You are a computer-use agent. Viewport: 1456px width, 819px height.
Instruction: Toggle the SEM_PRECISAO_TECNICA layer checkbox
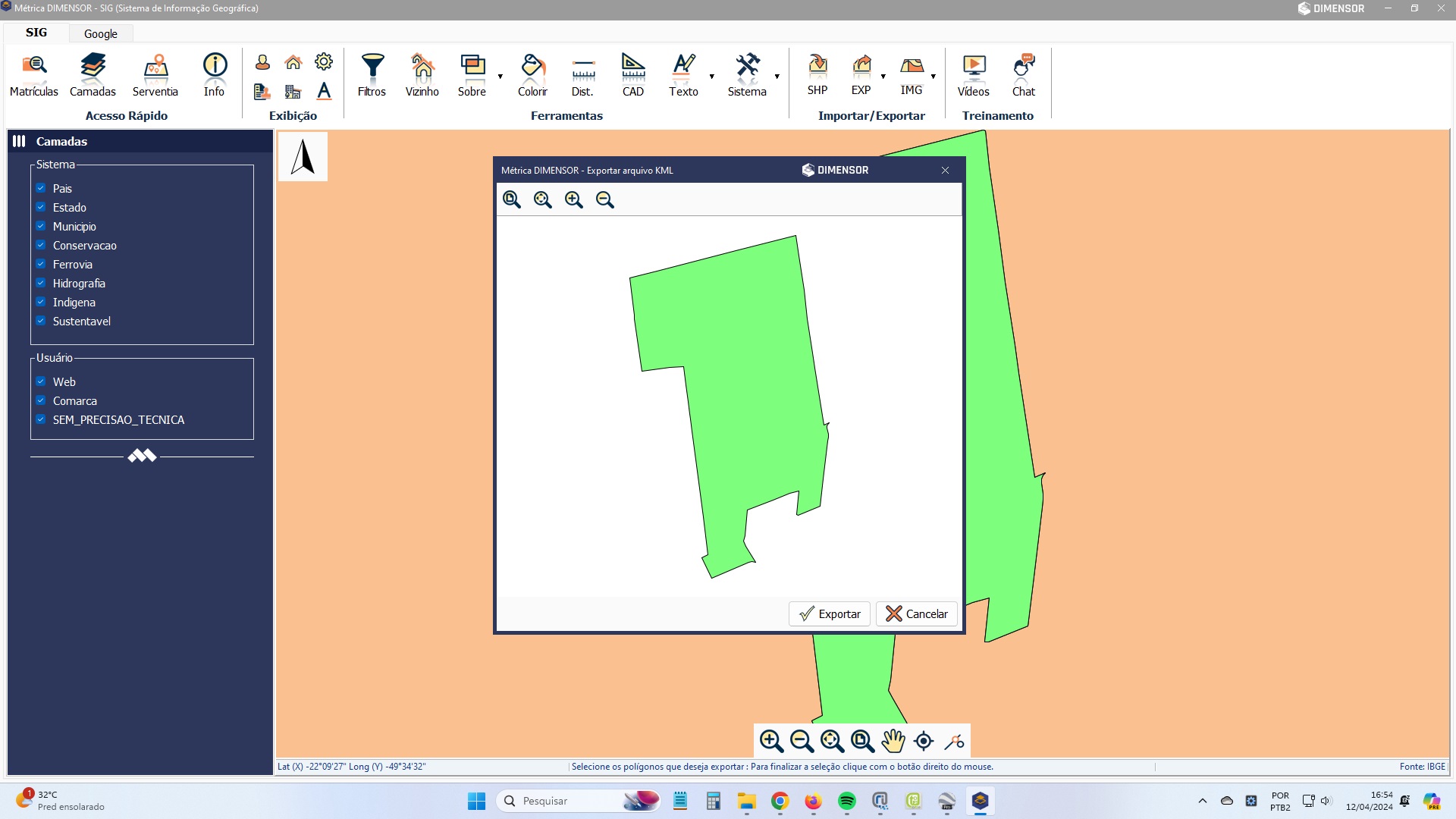pyautogui.click(x=41, y=419)
